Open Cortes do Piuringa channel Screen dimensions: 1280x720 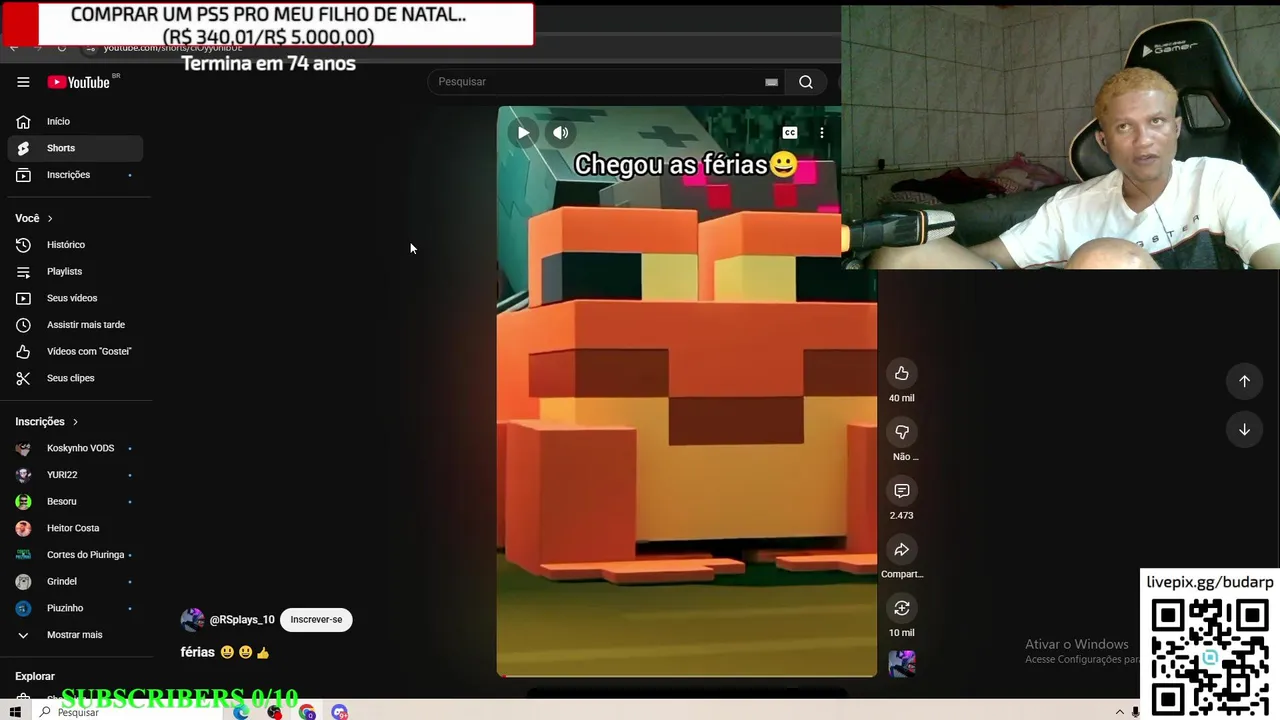tap(76, 555)
